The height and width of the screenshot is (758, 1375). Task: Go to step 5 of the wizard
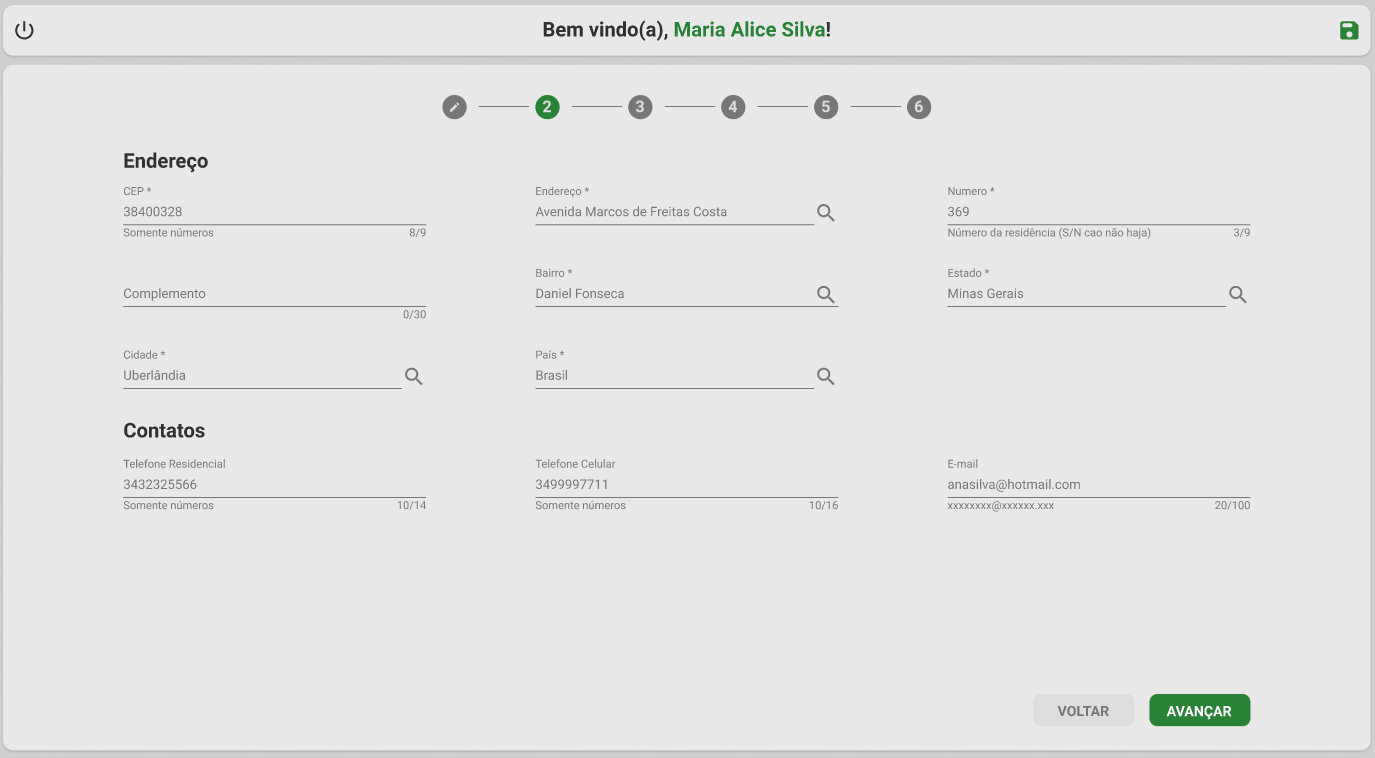coord(825,107)
